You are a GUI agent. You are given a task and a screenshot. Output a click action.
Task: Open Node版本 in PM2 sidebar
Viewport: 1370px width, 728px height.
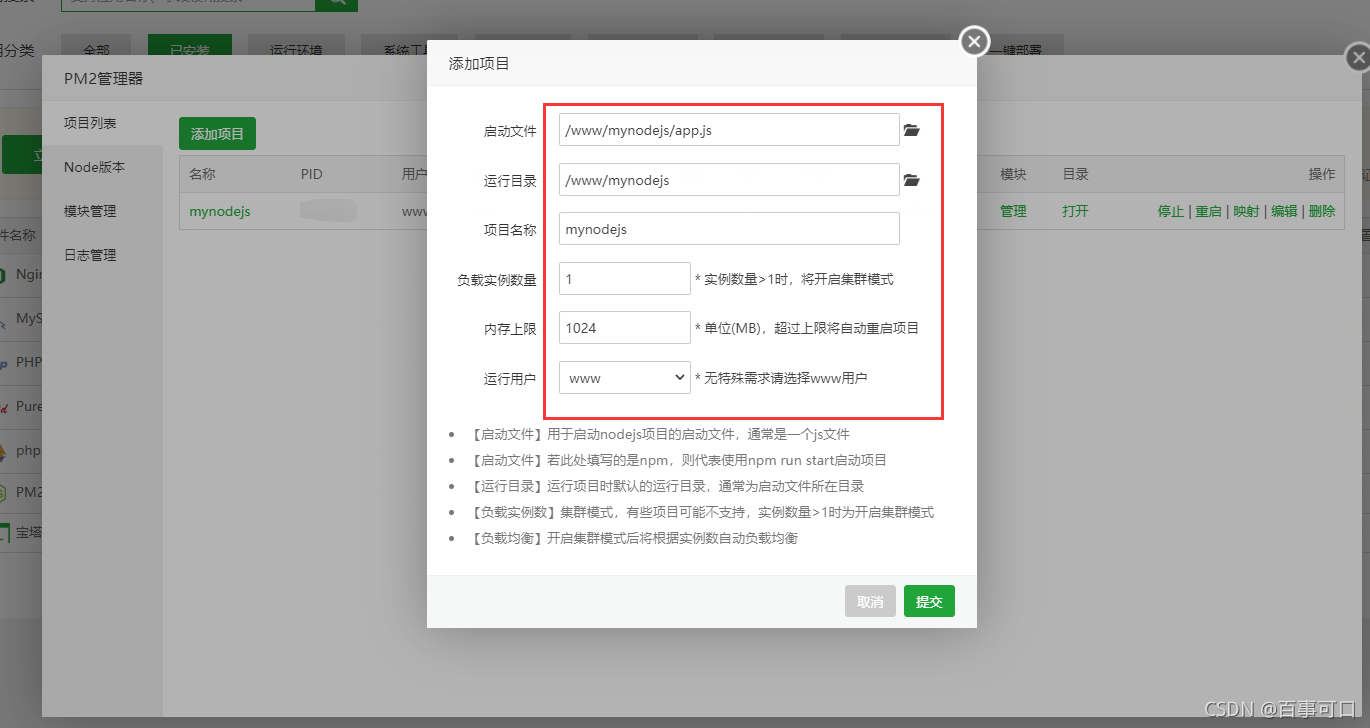102,167
